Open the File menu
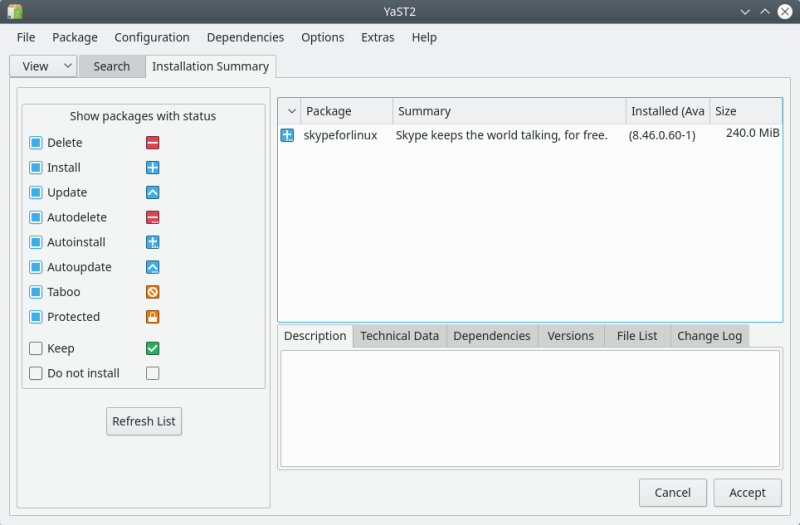Screen dimensions: 800x525 [26, 38]
